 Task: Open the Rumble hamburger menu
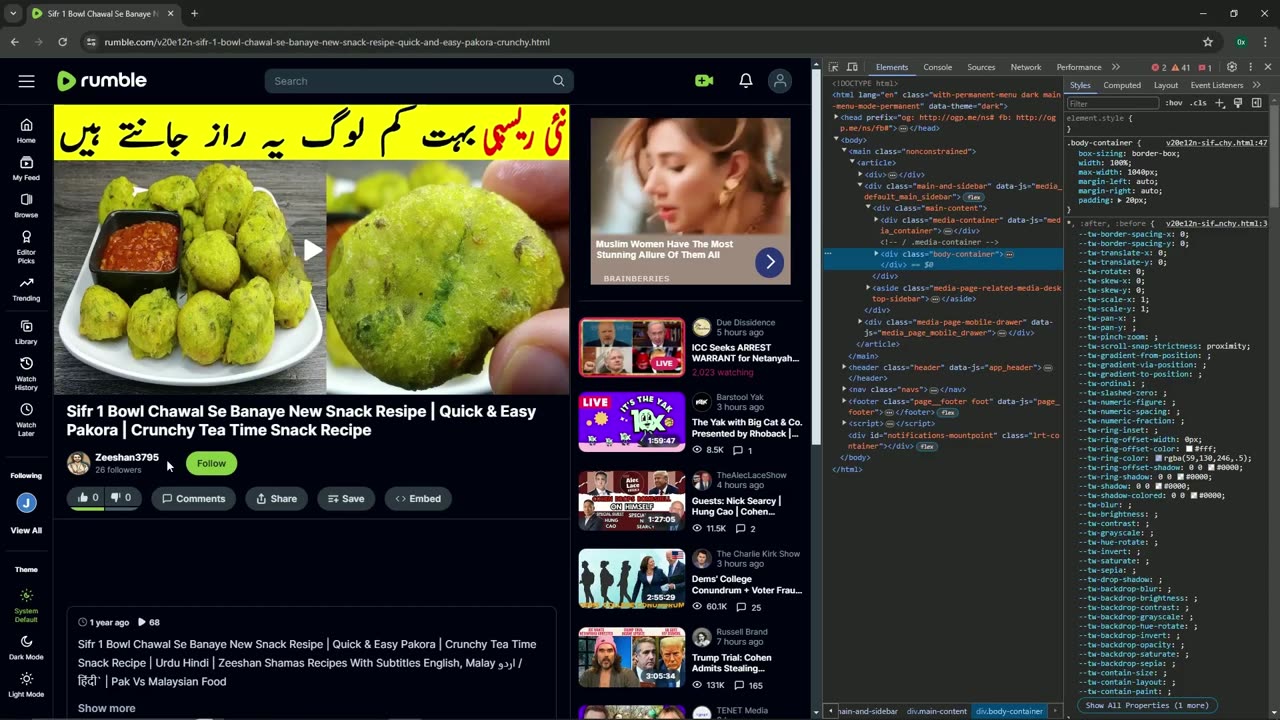pyautogui.click(x=26, y=81)
